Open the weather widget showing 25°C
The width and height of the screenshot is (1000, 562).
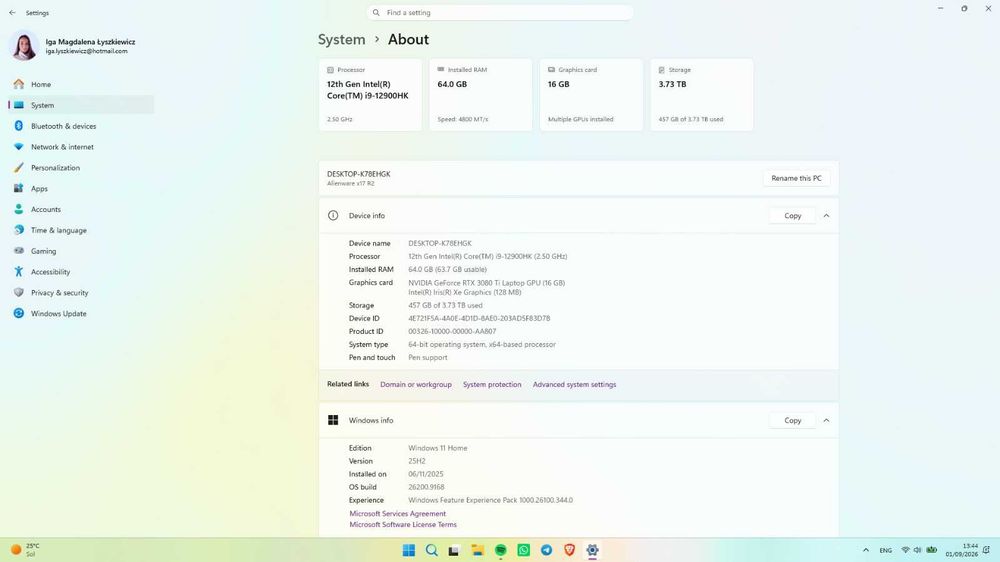coord(26,550)
